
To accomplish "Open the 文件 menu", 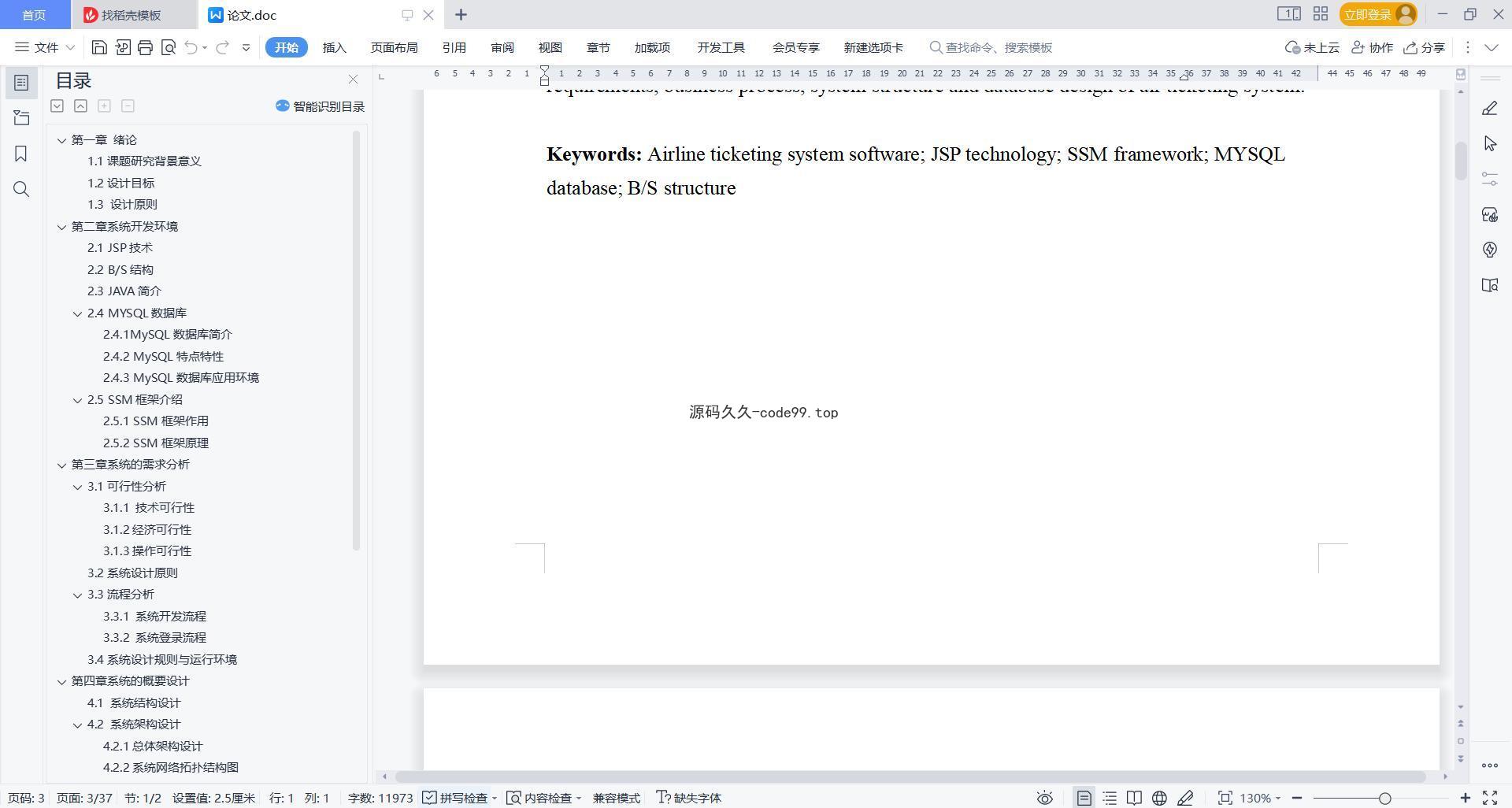I will coord(44,47).
